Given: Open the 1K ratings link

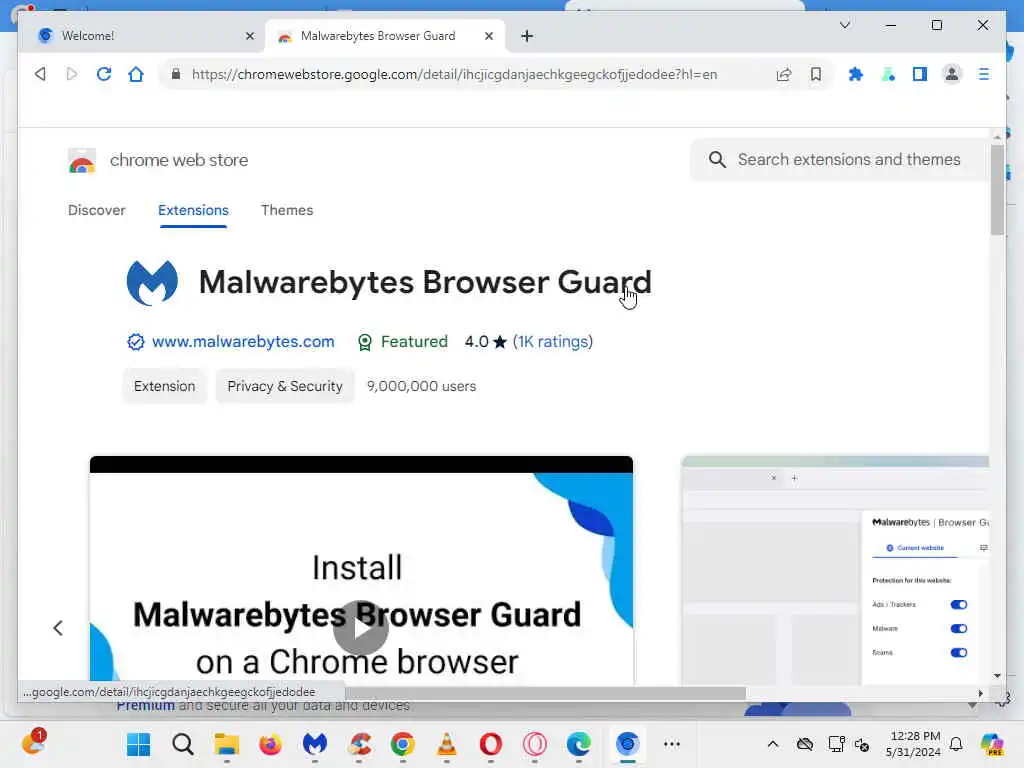Looking at the screenshot, I should (x=552, y=342).
